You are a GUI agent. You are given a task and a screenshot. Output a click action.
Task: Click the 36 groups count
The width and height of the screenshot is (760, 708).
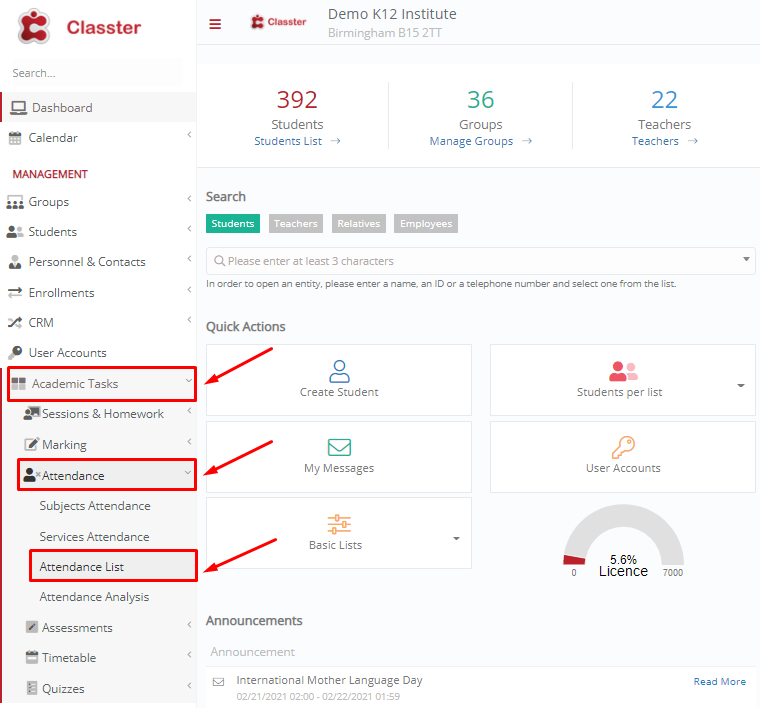tap(480, 99)
